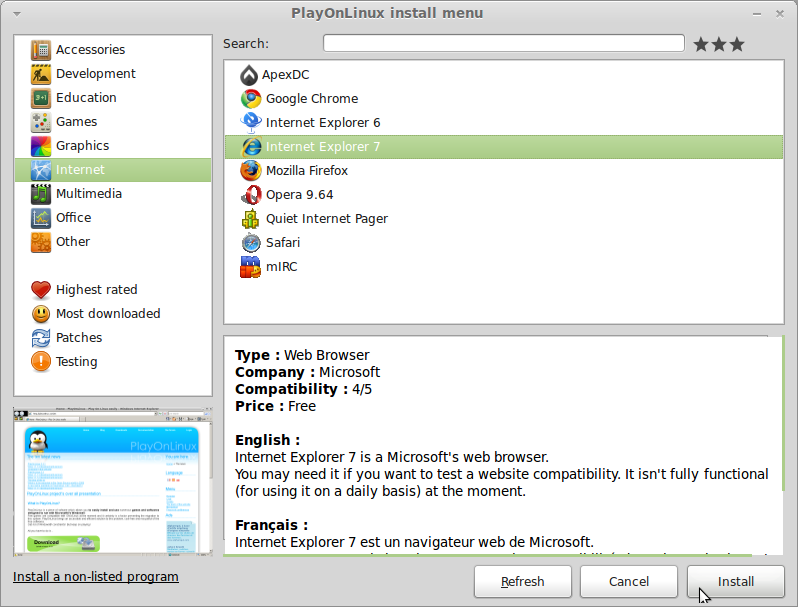The image size is (798, 607).
Task: Select Internet Explorer 6 text entry
Action: click(x=323, y=123)
